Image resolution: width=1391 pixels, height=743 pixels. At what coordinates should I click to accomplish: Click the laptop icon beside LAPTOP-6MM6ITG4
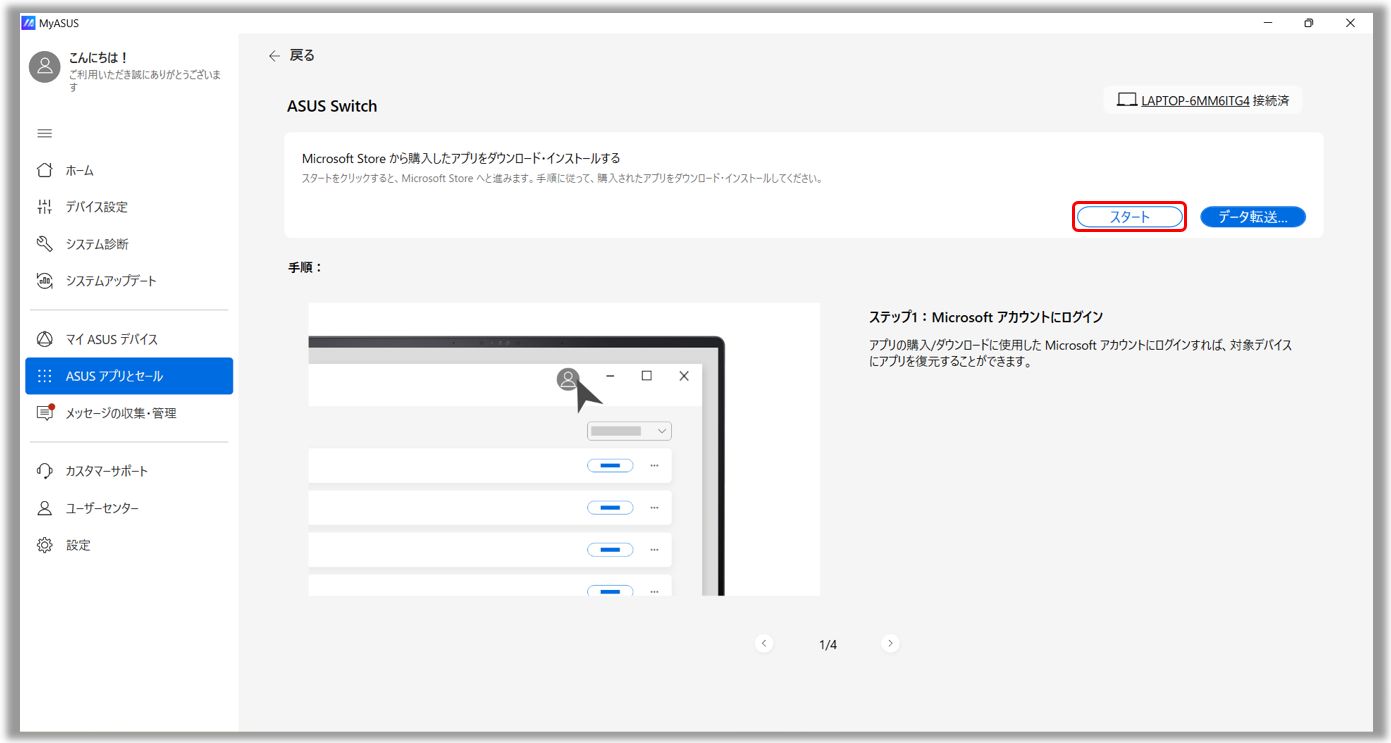point(1127,100)
